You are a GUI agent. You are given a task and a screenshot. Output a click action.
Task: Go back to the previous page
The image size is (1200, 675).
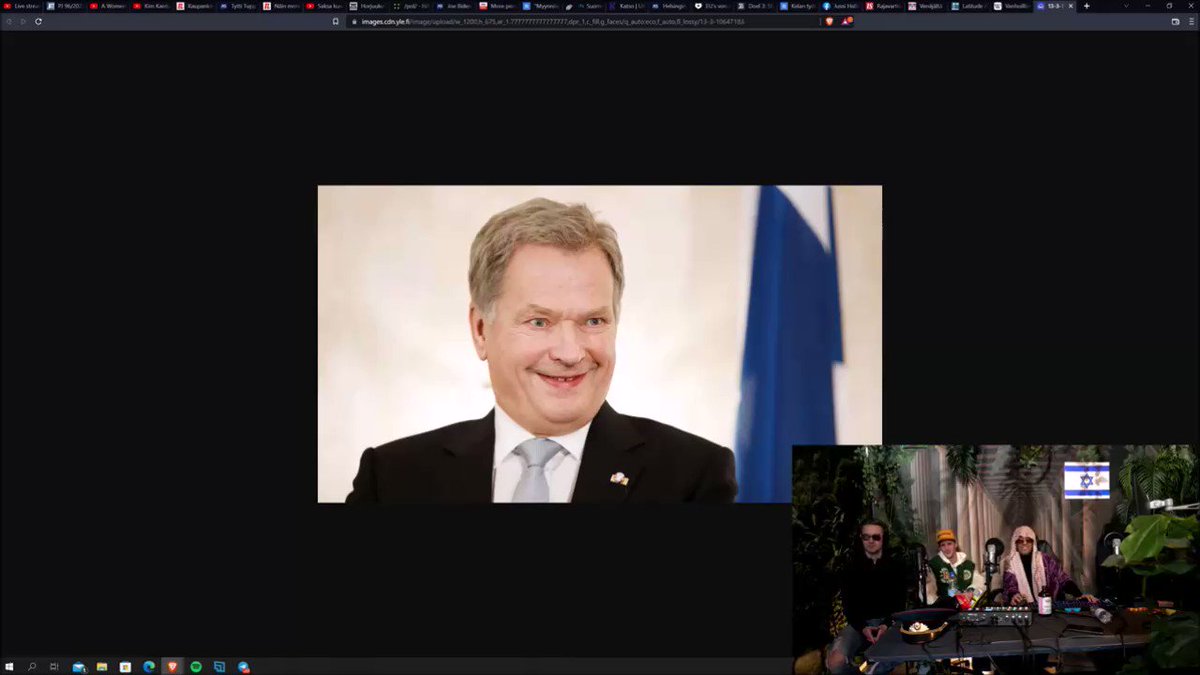(10, 21)
